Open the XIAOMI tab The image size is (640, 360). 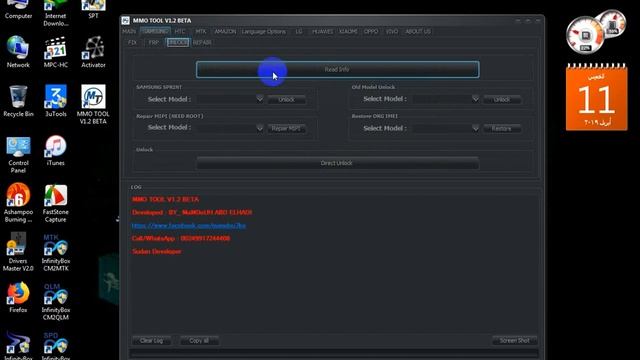[348, 31]
